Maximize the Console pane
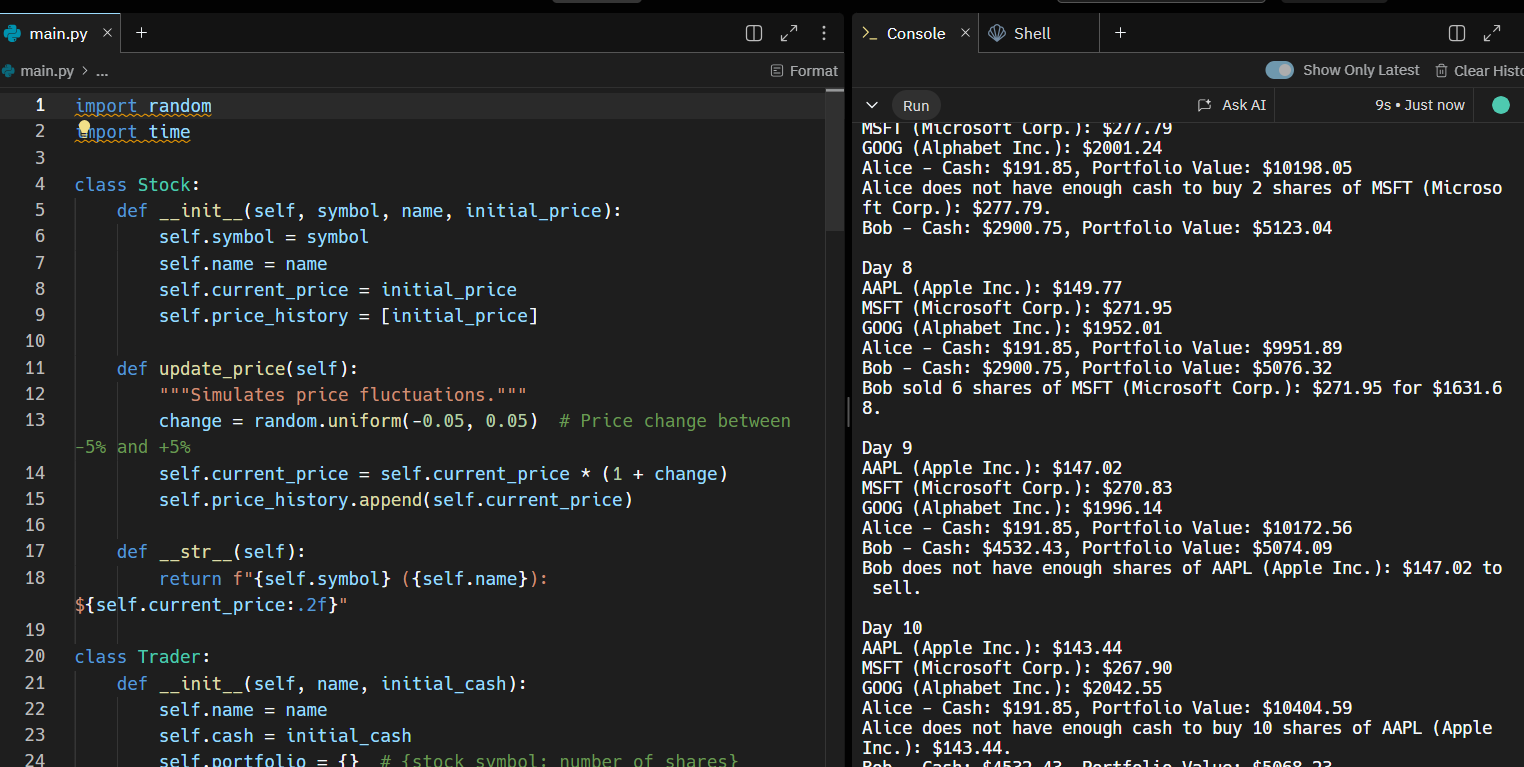1524x767 pixels. tap(1492, 33)
